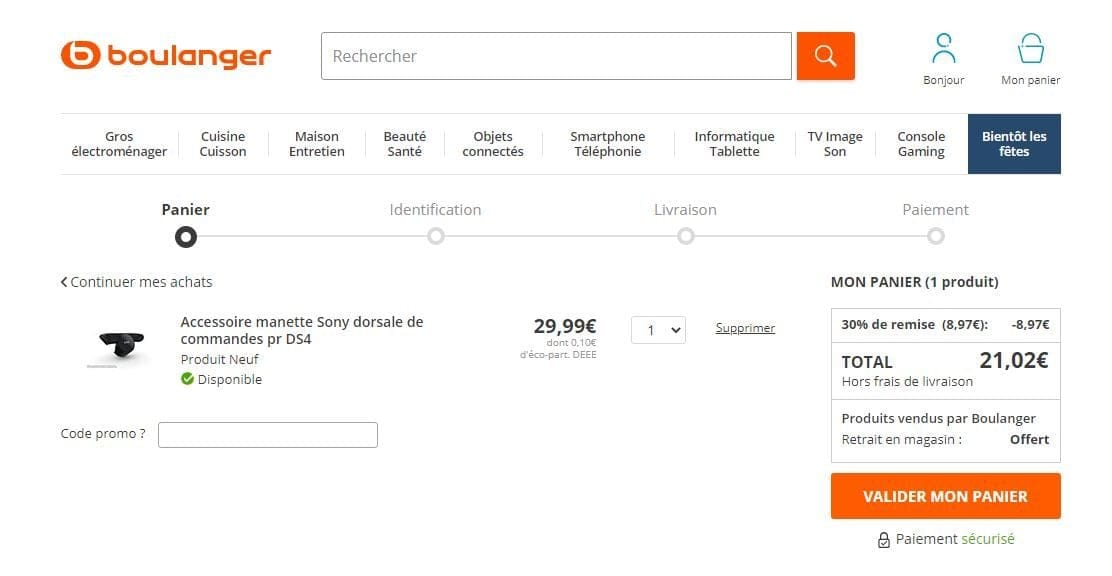This screenshot has height=576, width=1112.
Task: Open Smartphone Téléphonie menu
Action: tap(608, 144)
